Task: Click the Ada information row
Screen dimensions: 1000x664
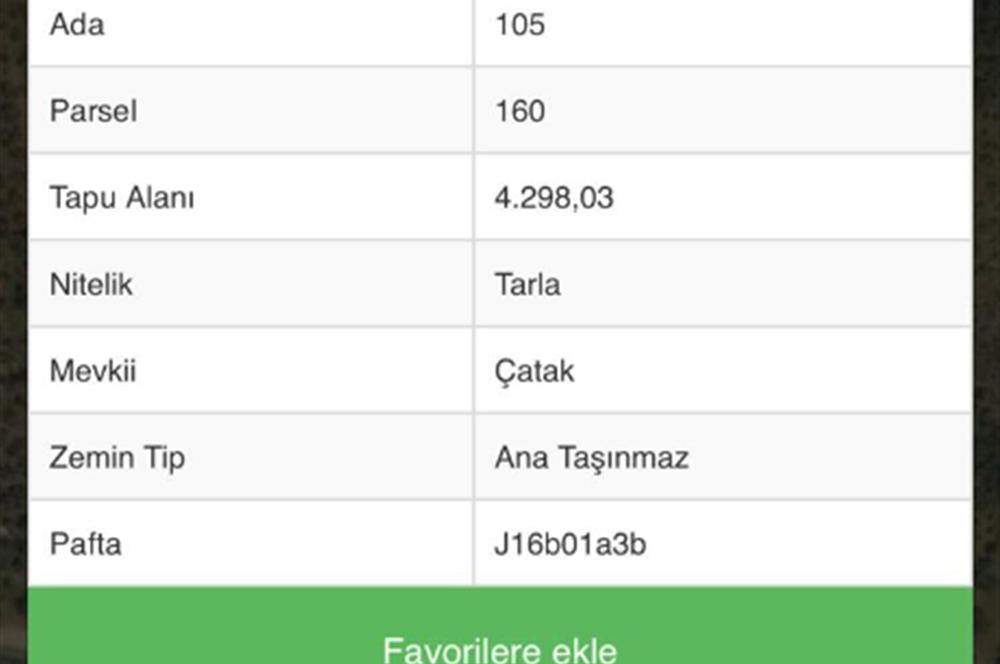Action: 500,26
